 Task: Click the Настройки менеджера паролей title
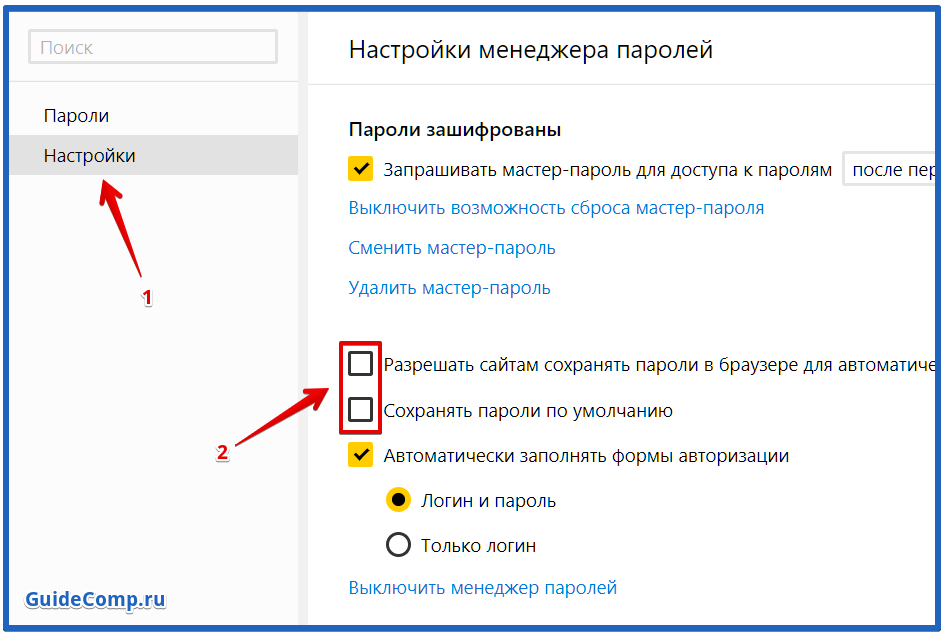(531, 49)
